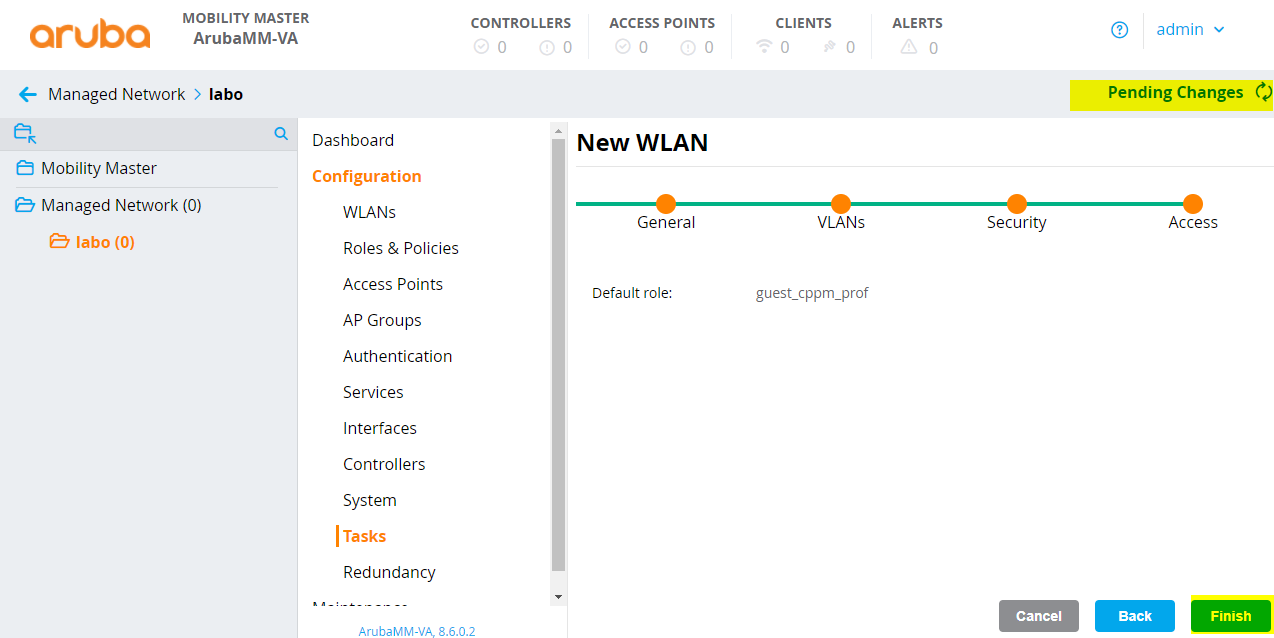Viewport: 1274px width, 638px height.
Task: Click ArubaMM-VA, 8.6.0.2 version link
Action: coord(417,631)
